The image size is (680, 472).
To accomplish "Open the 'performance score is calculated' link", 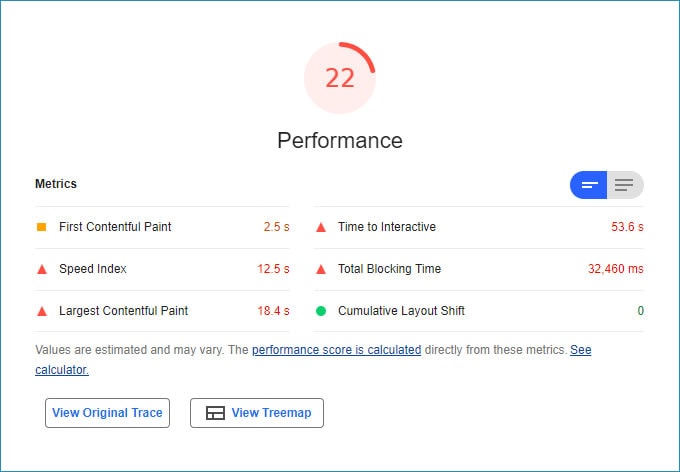I will pyautogui.click(x=337, y=350).
